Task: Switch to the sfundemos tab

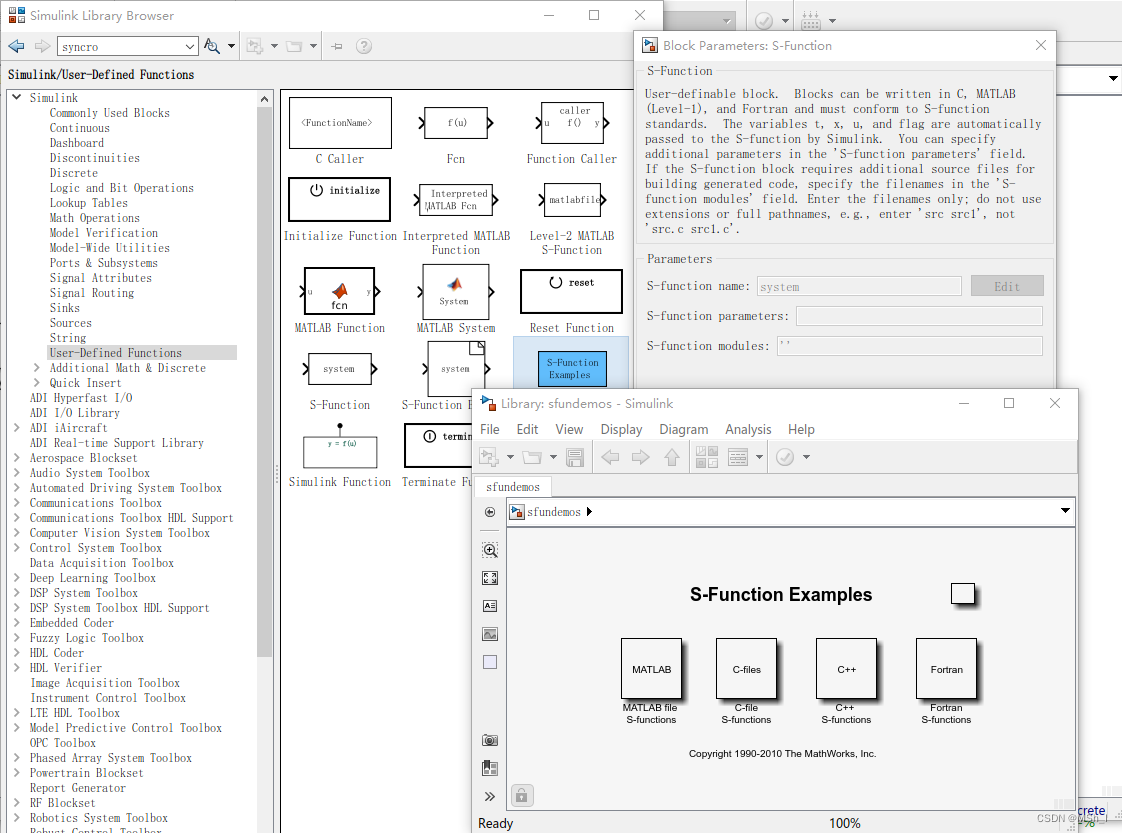Action: click(x=513, y=487)
